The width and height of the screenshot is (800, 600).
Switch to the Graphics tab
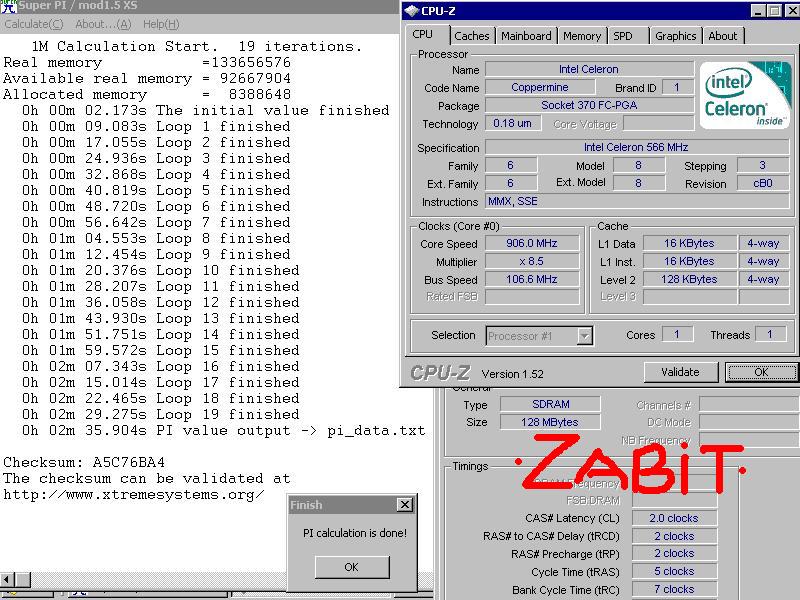[676, 36]
